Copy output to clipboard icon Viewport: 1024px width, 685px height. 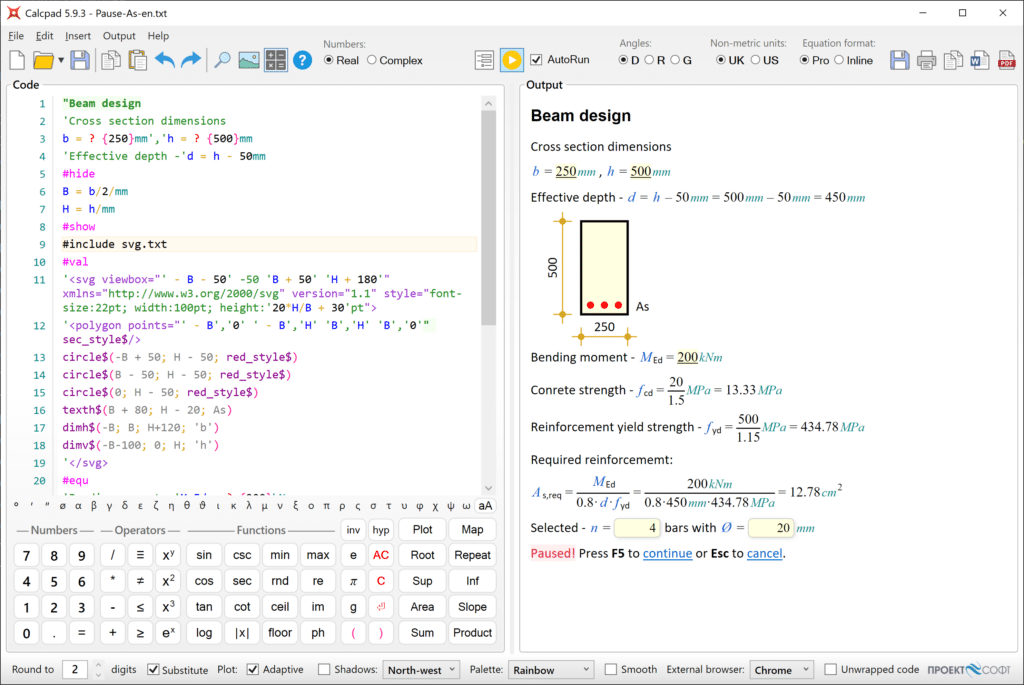(953, 61)
